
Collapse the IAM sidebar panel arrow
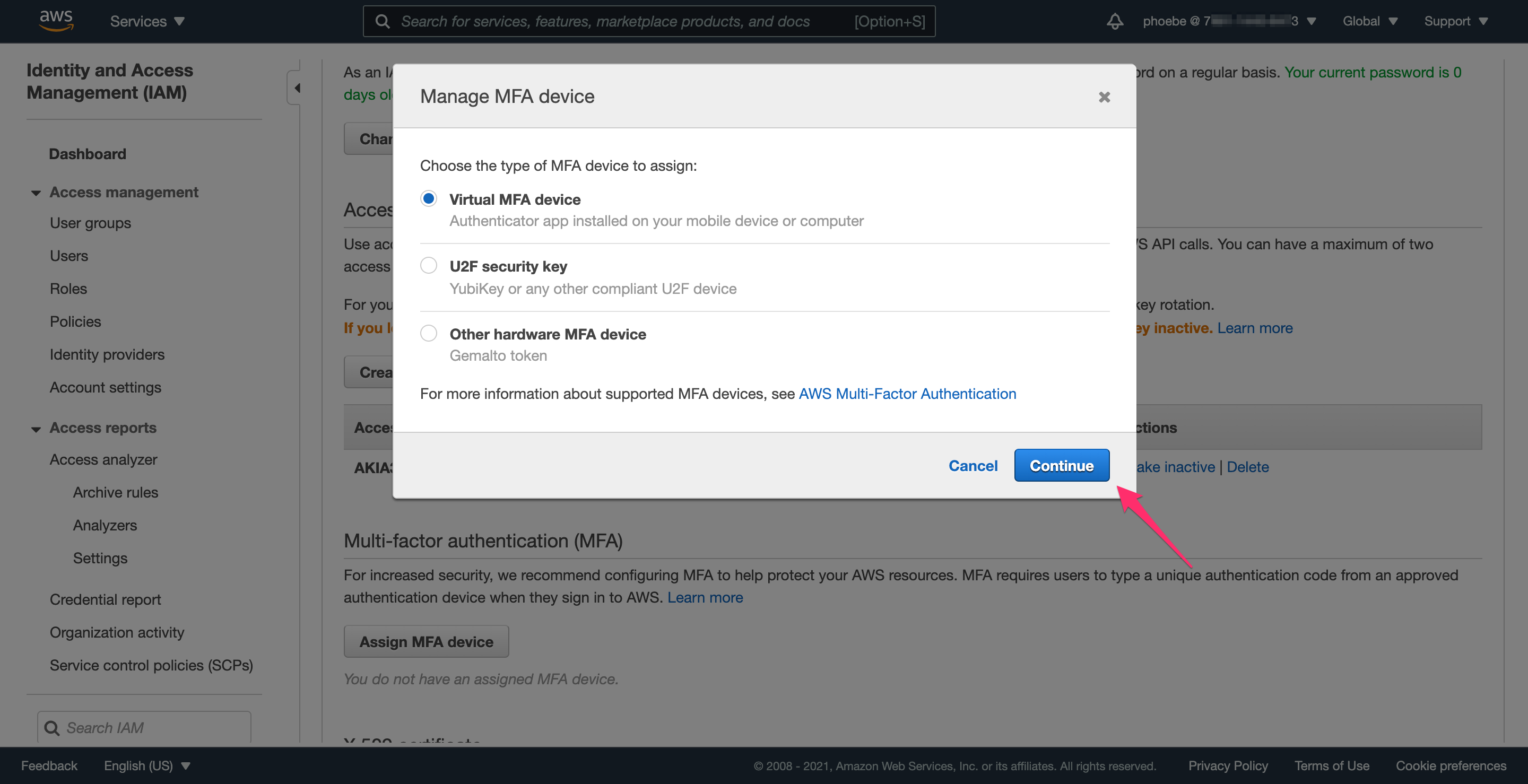pos(296,88)
